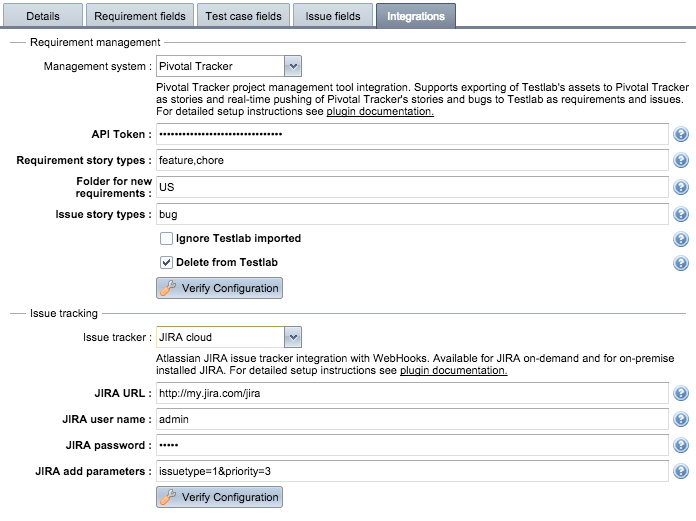Open the Issue fields tab

333,16
